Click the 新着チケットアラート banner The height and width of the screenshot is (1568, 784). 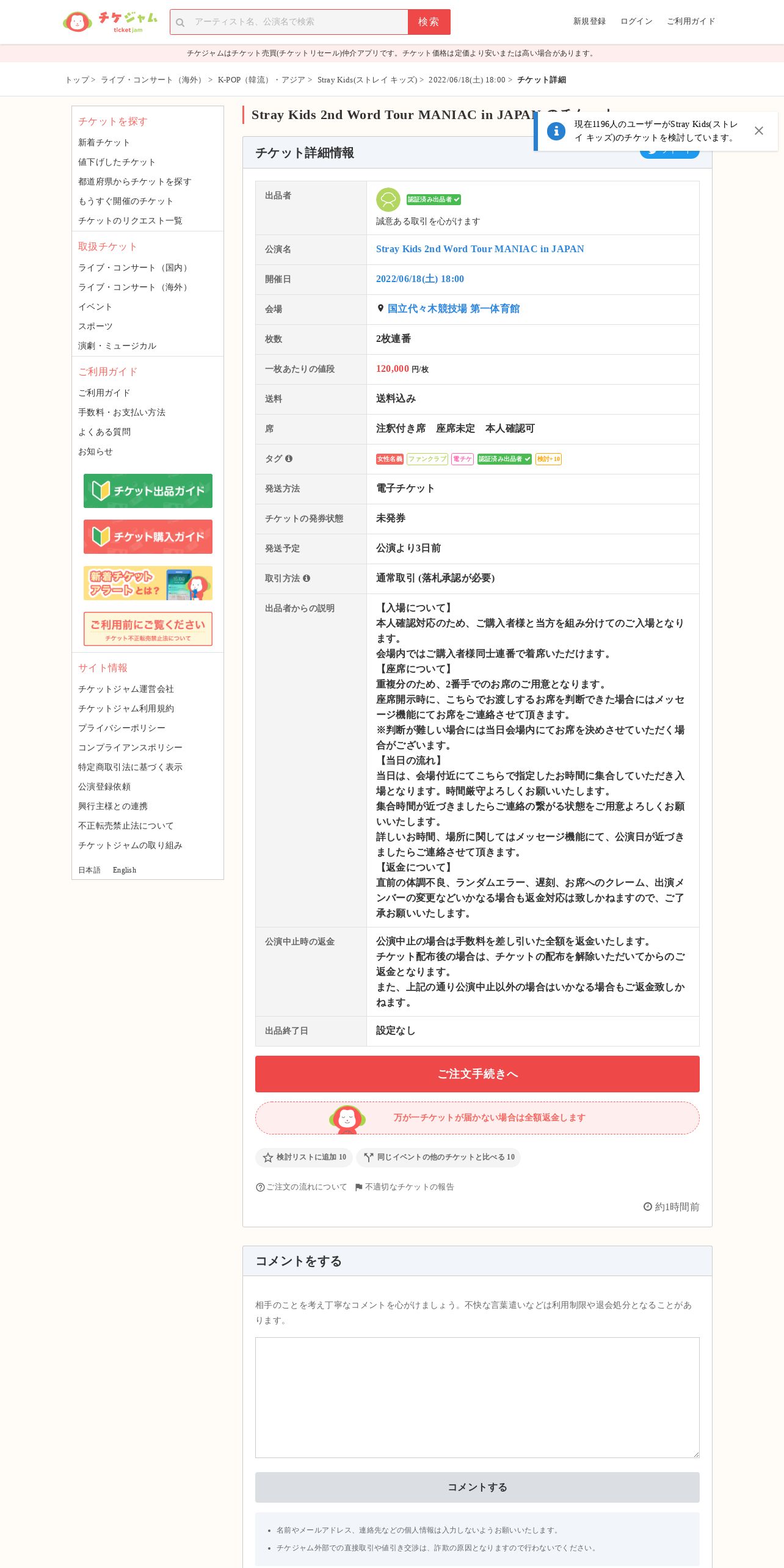pos(148,583)
